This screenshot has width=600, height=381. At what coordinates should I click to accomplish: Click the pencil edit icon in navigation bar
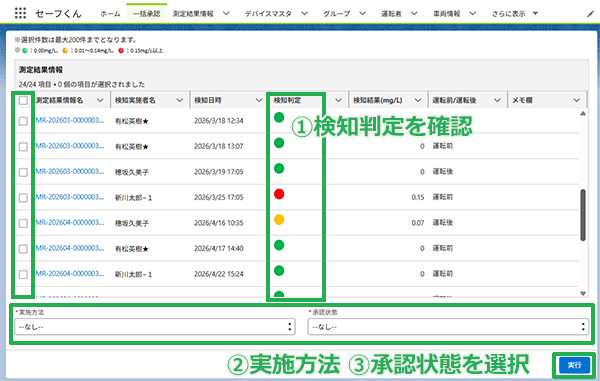[x=590, y=14]
